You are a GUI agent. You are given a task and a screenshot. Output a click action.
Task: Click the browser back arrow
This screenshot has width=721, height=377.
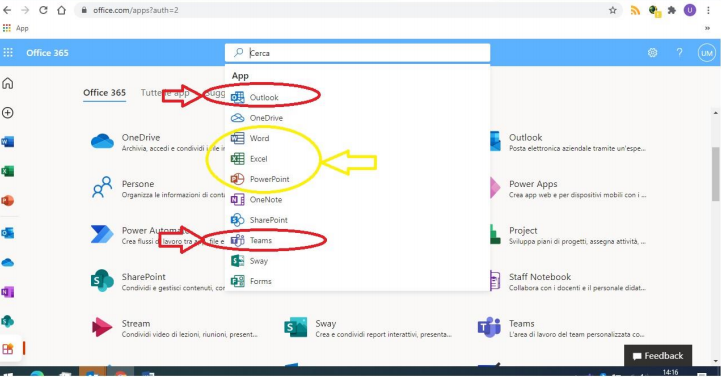[7, 10]
